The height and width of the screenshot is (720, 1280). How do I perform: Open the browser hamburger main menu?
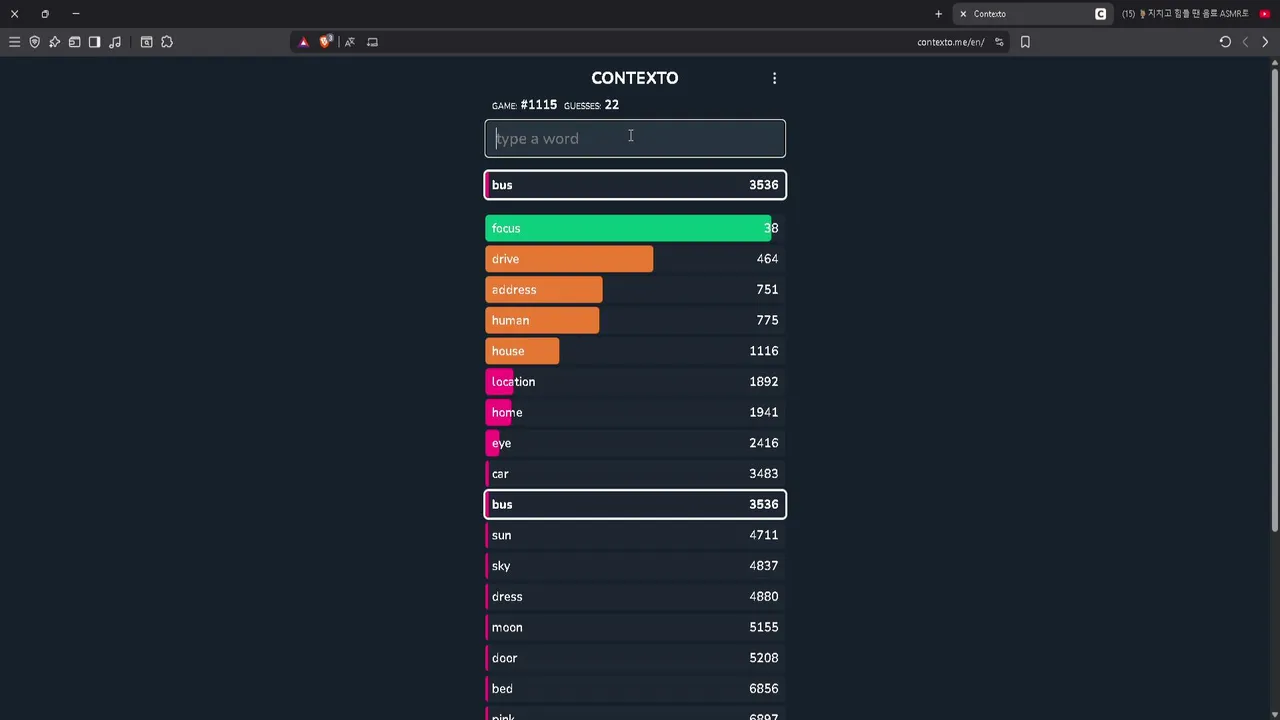(x=14, y=42)
